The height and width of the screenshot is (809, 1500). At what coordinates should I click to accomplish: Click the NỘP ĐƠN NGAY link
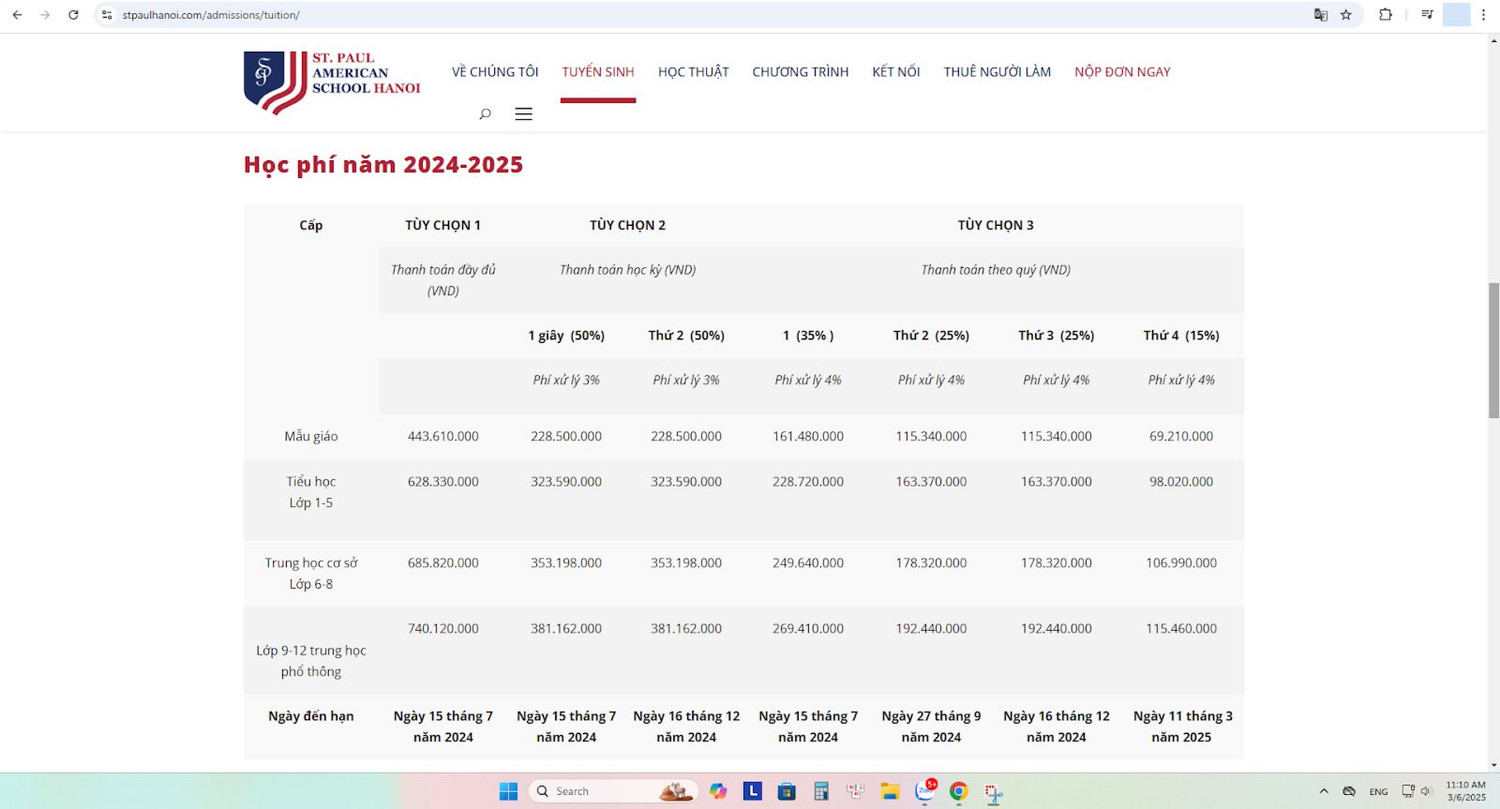[x=1122, y=72]
